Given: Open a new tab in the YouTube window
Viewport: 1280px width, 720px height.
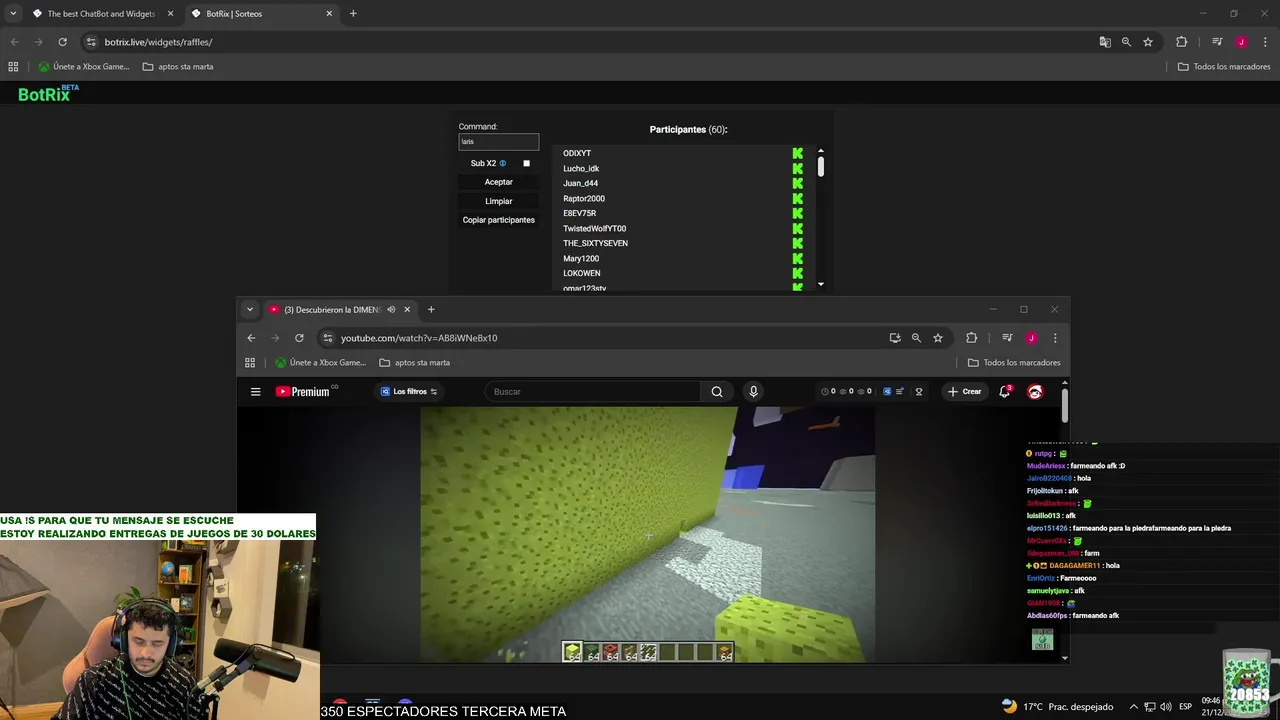Looking at the screenshot, I should (431, 310).
